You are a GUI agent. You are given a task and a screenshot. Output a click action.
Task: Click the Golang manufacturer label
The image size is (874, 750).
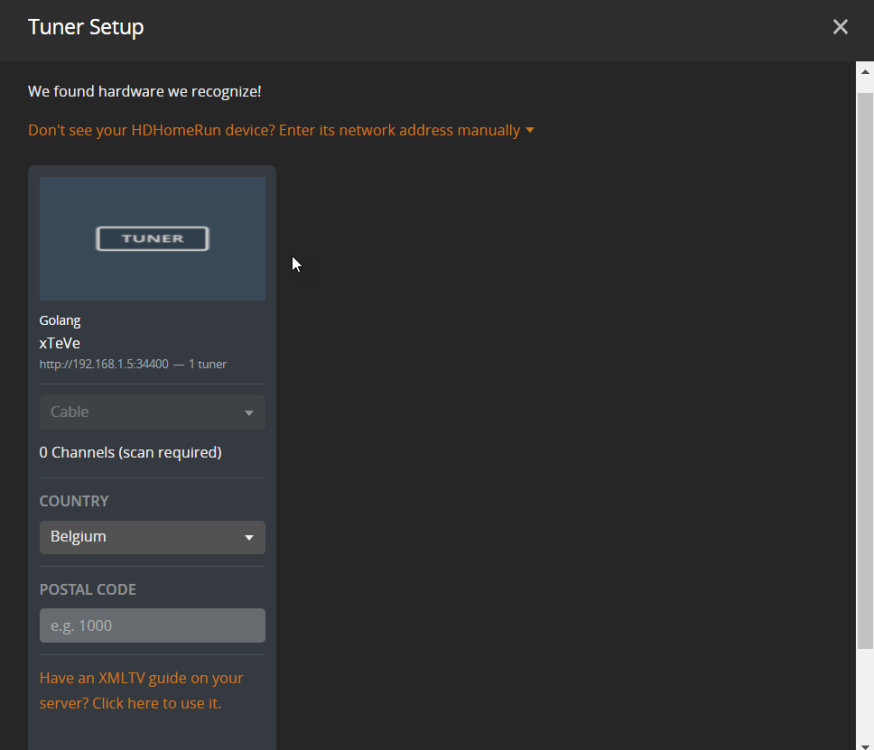tap(60, 321)
